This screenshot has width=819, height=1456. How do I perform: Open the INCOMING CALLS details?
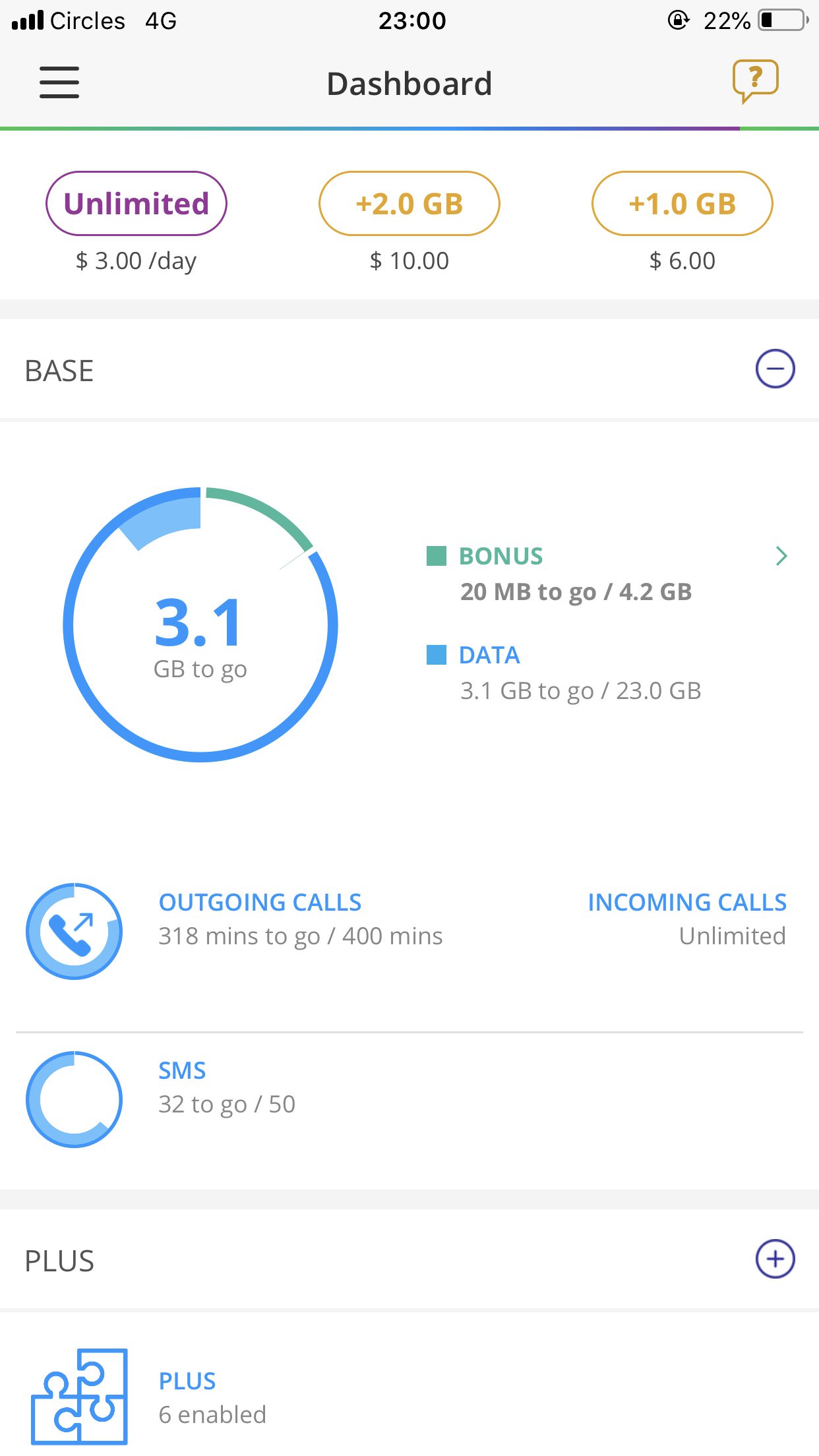[x=686, y=903]
